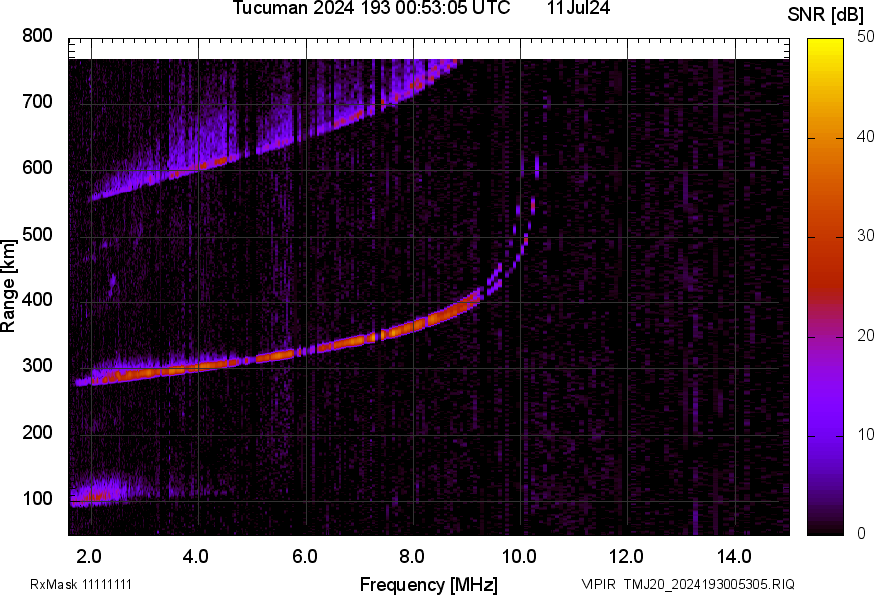Click the 'VIPIR' label in the footer
This screenshot has width=874, height=595.
[x=599, y=584]
